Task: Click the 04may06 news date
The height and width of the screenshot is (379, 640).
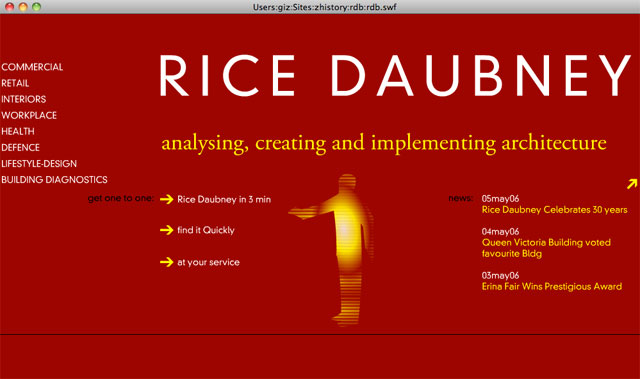Action: (500, 232)
